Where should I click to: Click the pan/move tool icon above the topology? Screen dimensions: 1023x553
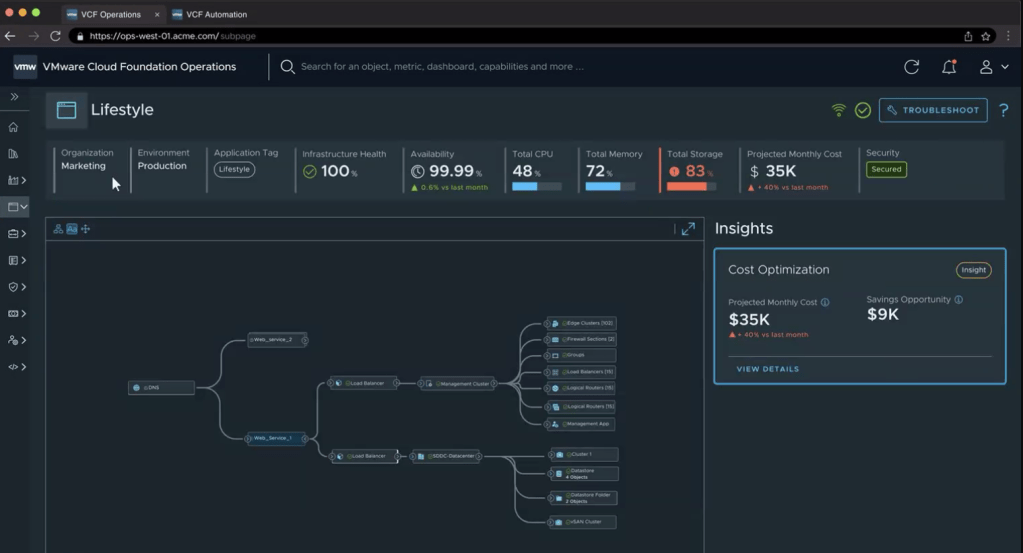(x=85, y=229)
